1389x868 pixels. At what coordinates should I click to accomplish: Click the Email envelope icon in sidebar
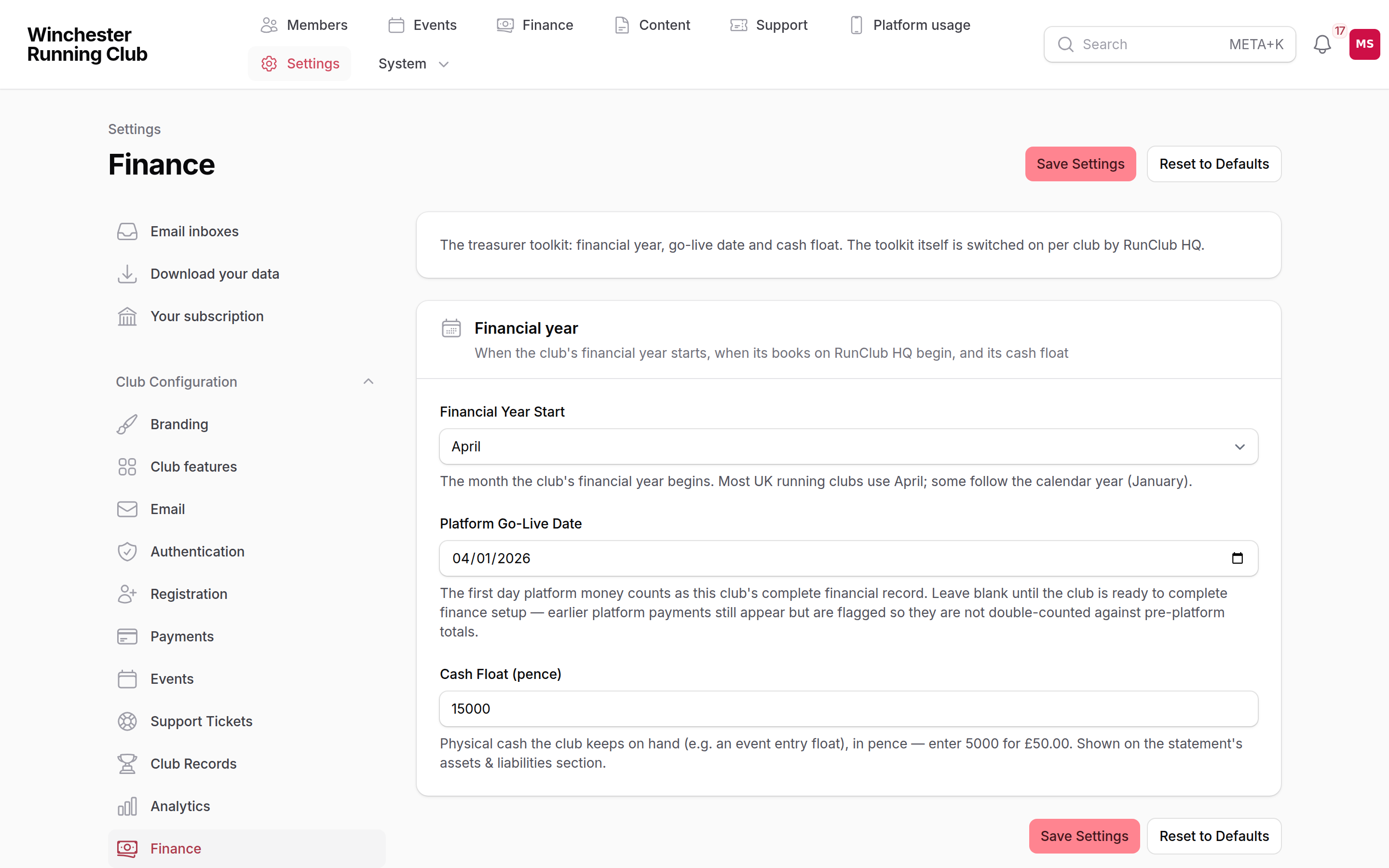(127, 509)
